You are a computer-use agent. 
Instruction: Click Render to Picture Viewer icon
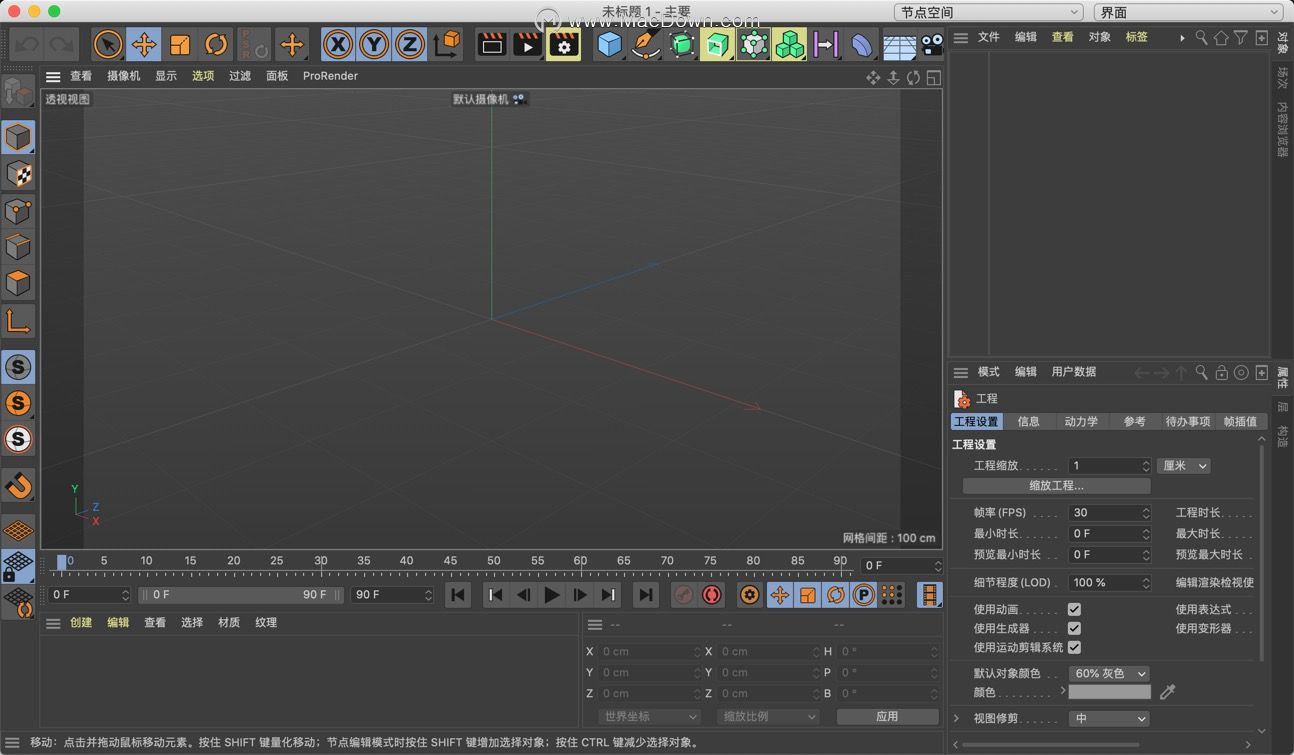528,44
